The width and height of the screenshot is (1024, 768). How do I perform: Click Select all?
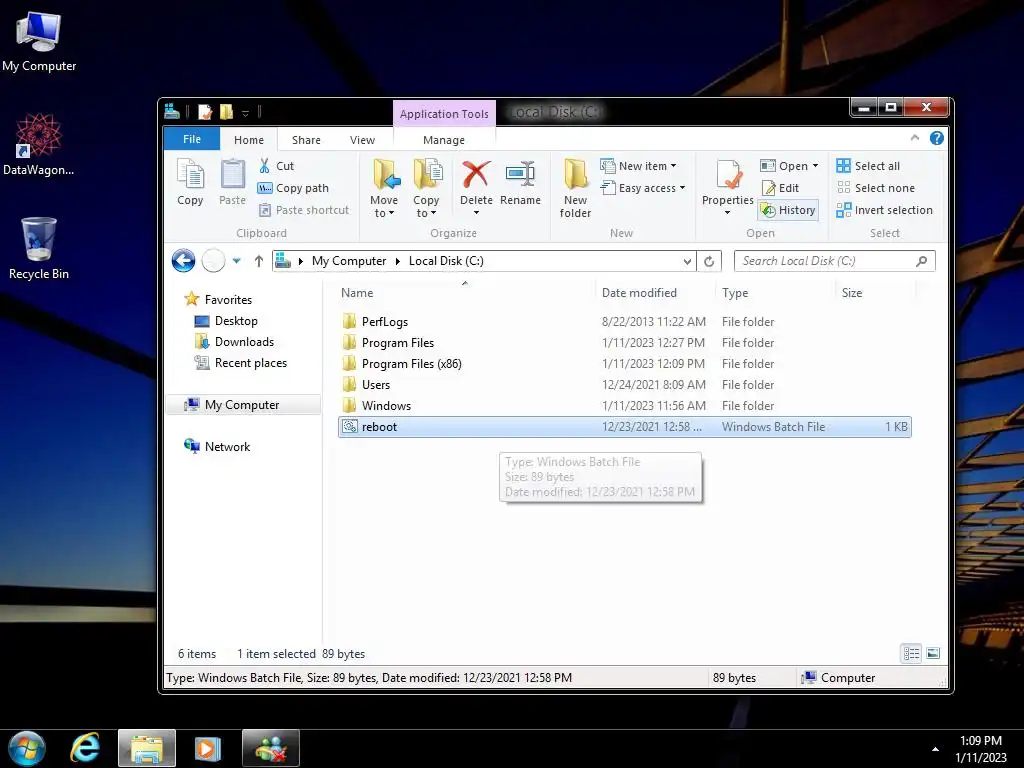(869, 166)
